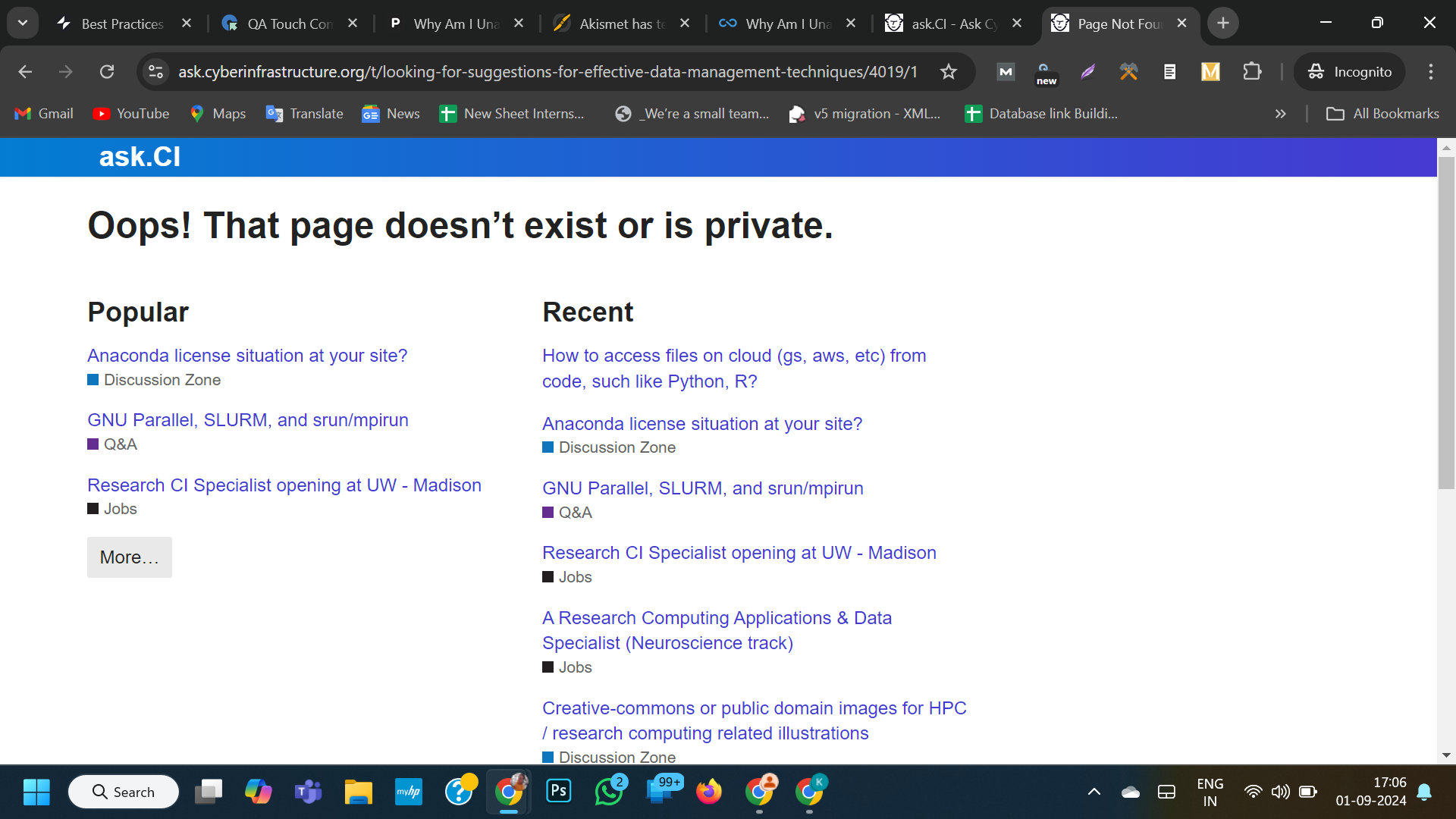Open WhatsApp from the taskbar
The height and width of the screenshot is (819, 1456).
pyautogui.click(x=609, y=792)
